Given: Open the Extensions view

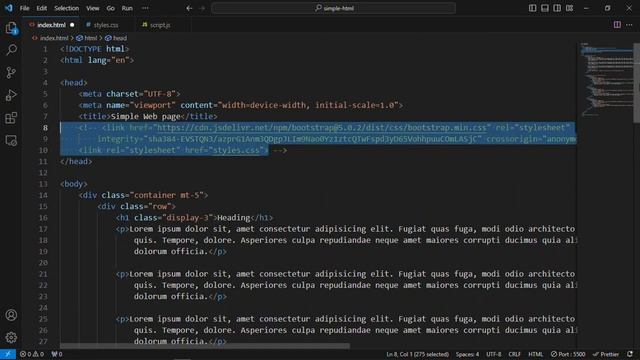Looking at the screenshot, I should click(x=11, y=118).
